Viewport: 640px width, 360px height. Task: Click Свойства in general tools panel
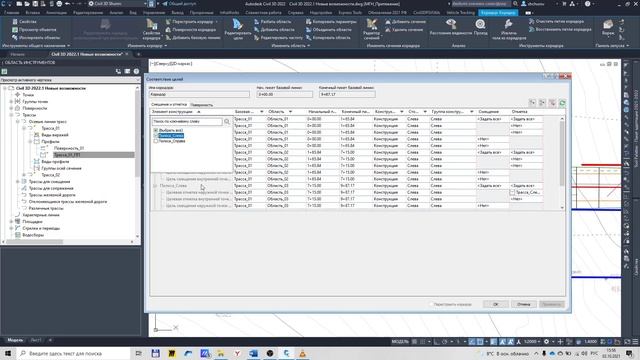(24, 22)
